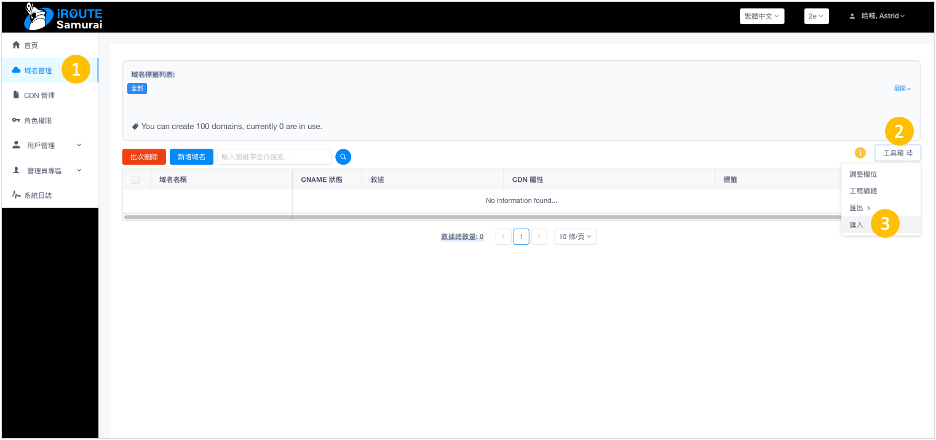This screenshot has height=440, width=936.
Task: Click the red 批次刪除 button
Action: 143,156
